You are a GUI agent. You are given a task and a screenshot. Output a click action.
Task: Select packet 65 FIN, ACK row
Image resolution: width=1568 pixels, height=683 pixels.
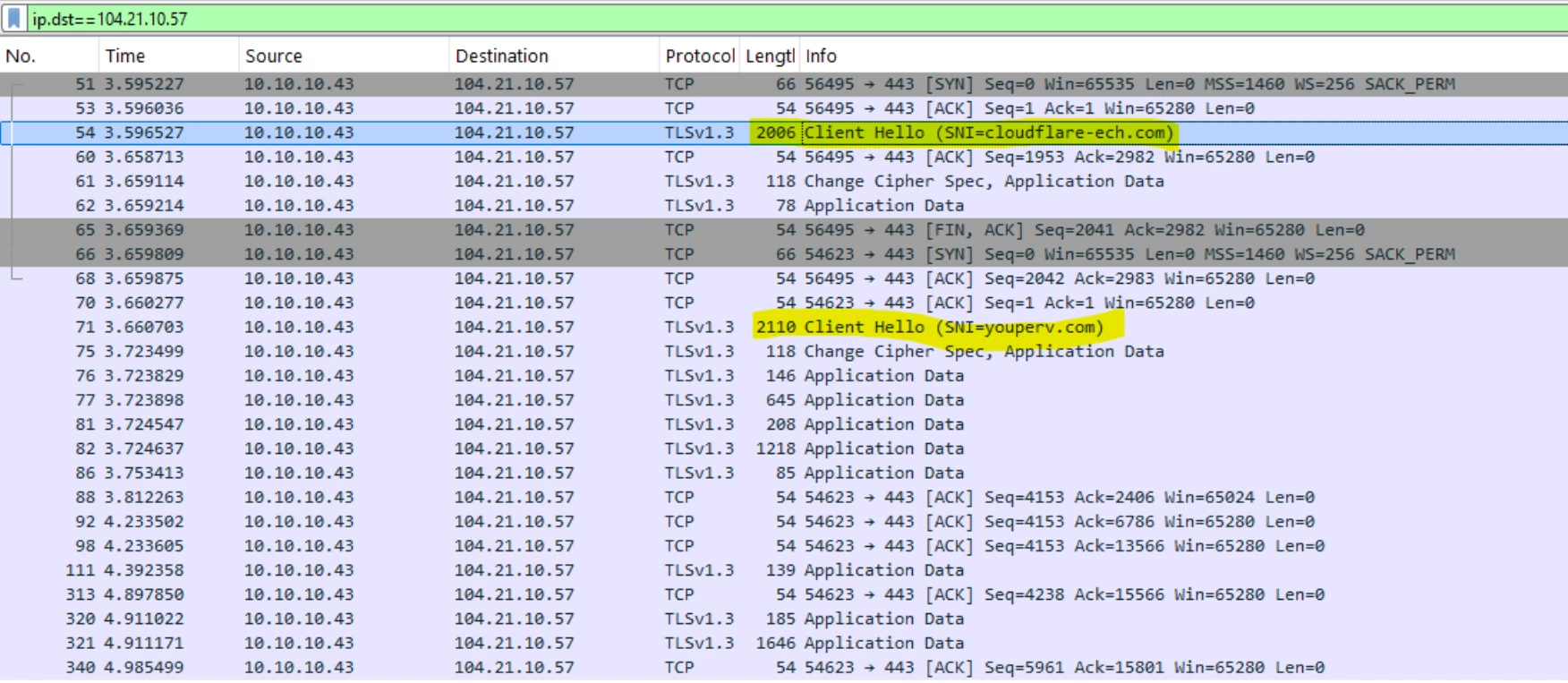pos(784,230)
